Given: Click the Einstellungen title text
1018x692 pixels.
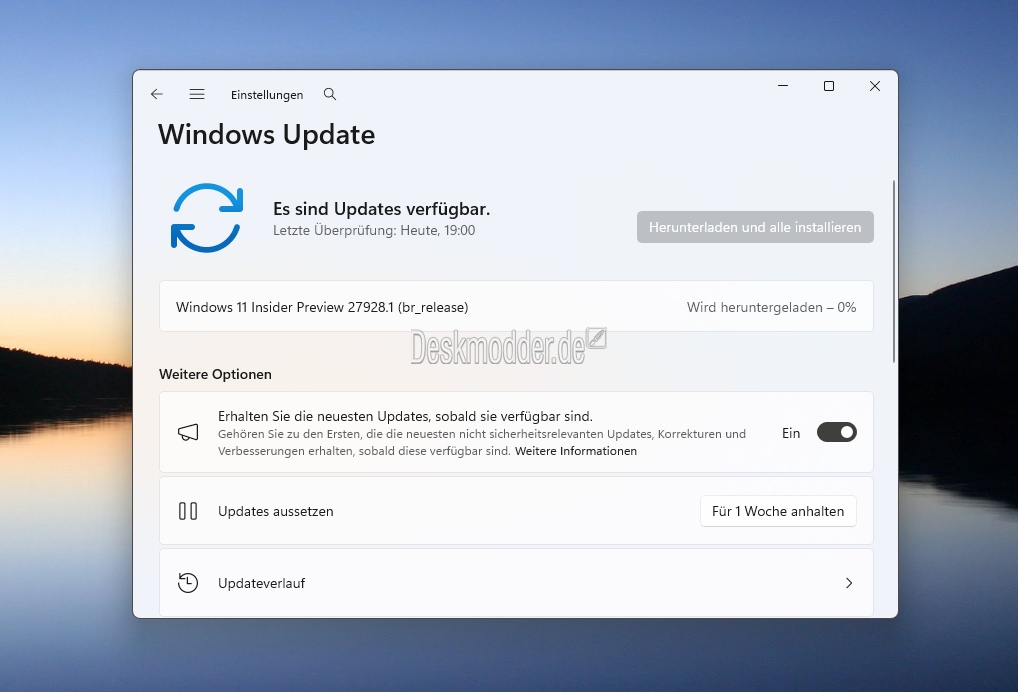Looking at the screenshot, I should point(267,95).
